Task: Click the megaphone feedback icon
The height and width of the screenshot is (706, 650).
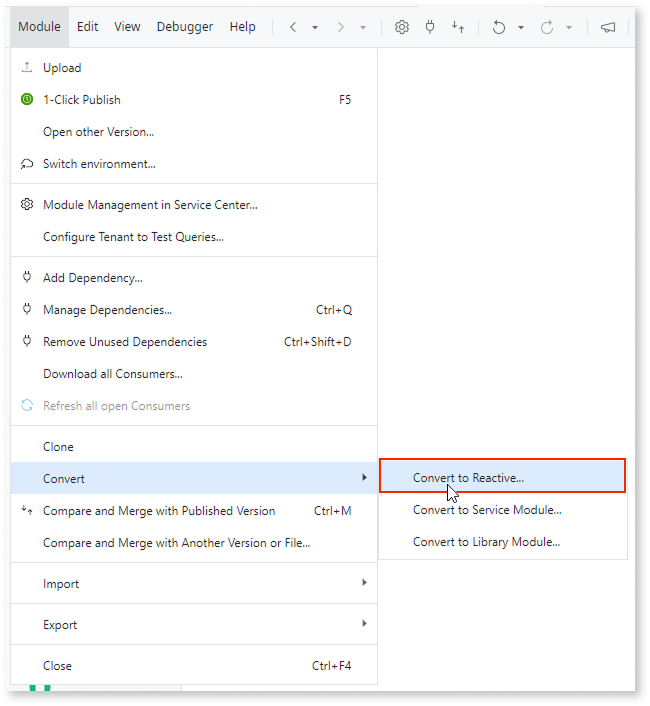Action: (x=608, y=27)
